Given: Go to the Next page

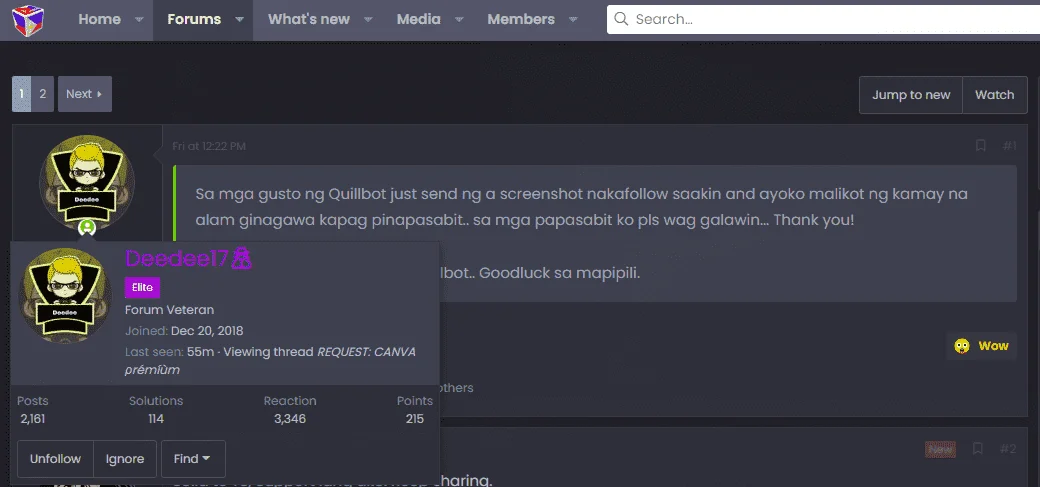Looking at the screenshot, I should pos(85,94).
